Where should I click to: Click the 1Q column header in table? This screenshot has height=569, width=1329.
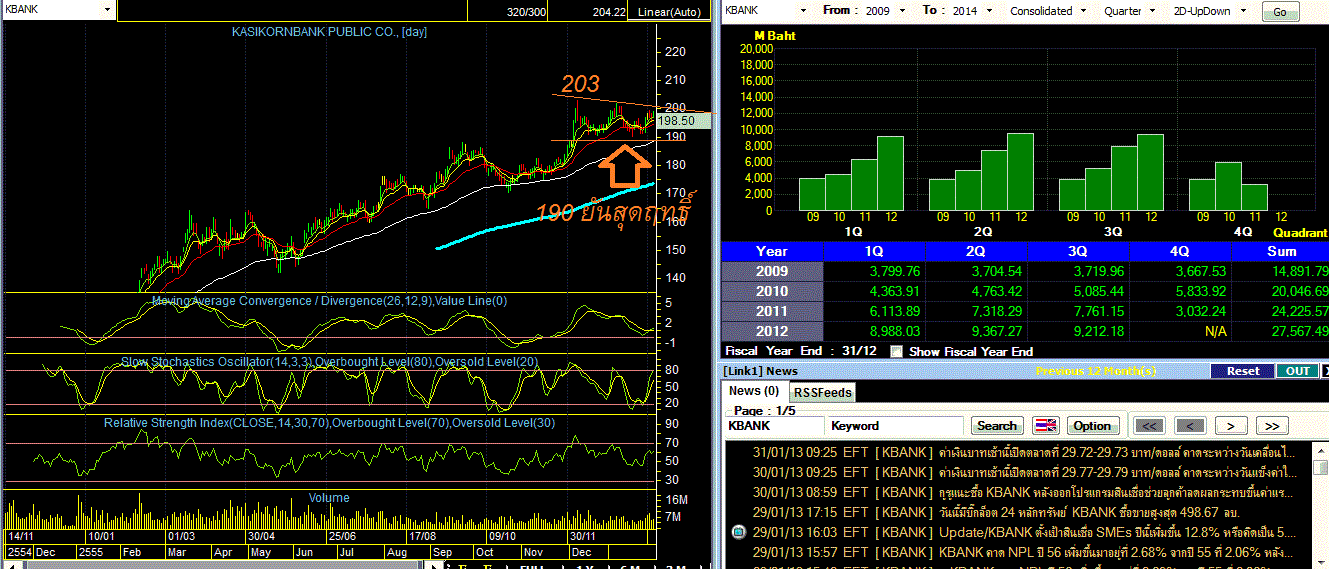[x=874, y=251]
